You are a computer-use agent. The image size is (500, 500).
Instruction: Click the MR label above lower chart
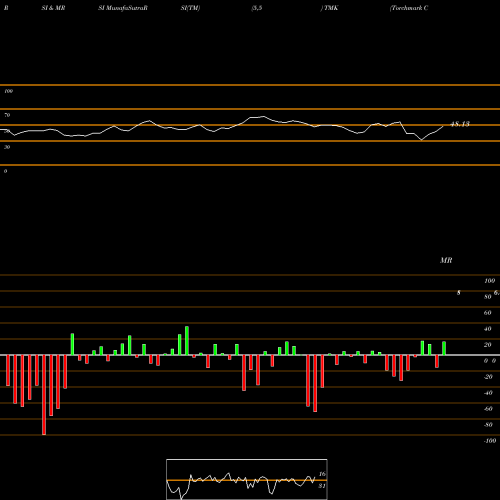tap(446, 260)
